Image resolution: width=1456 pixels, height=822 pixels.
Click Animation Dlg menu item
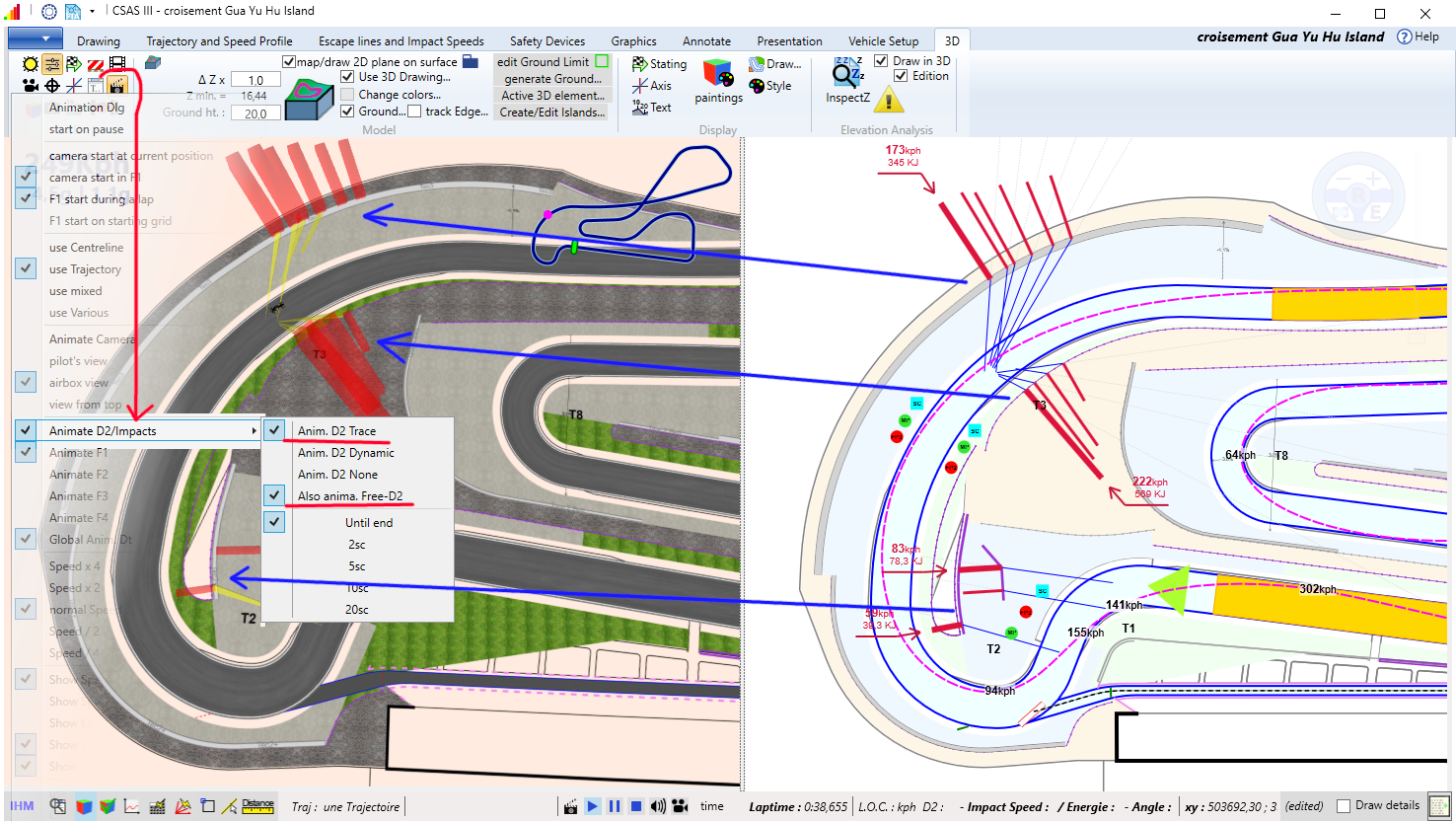87,108
